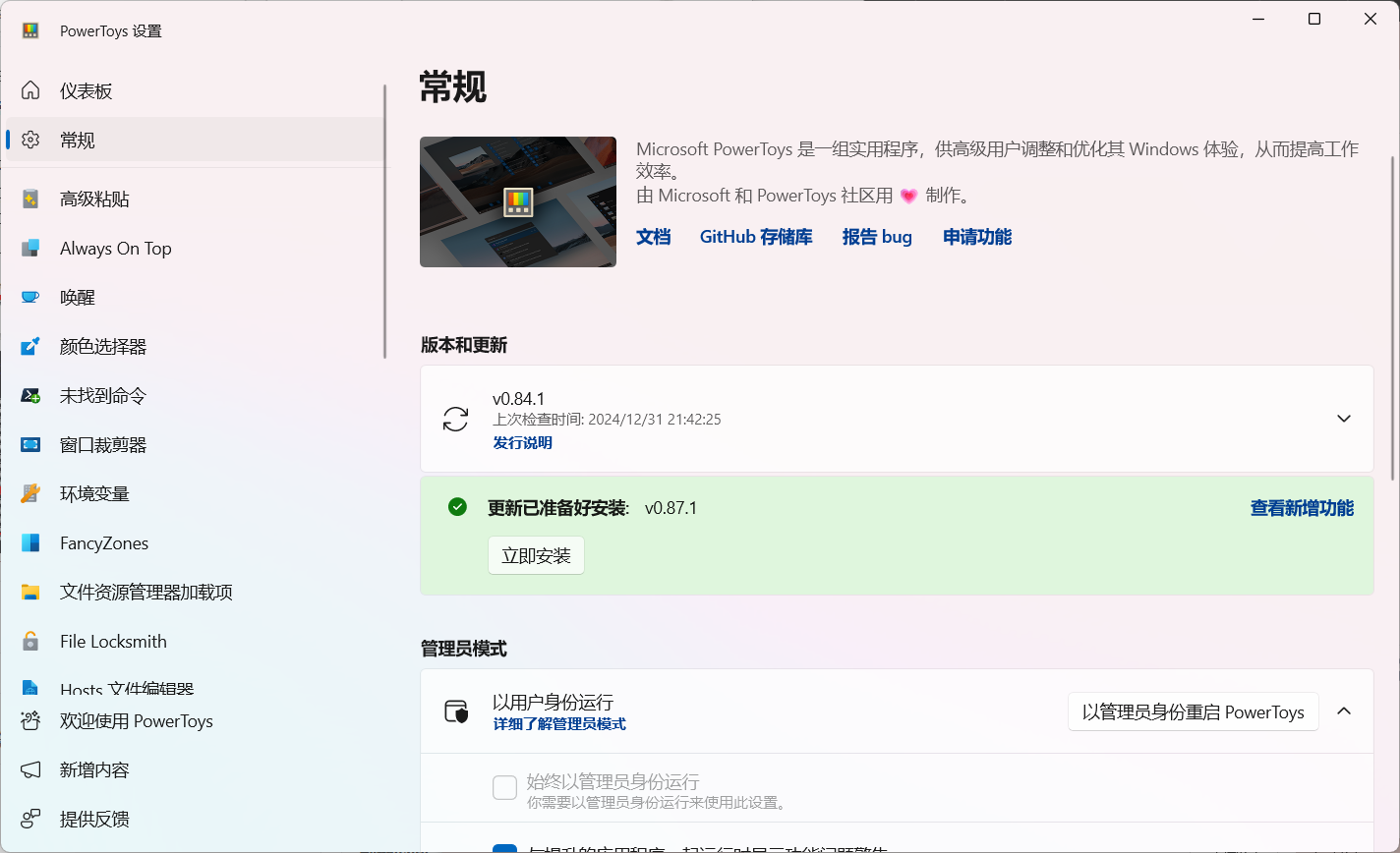
Task: Click the 版本和更新 section heading
Action: coord(464,345)
